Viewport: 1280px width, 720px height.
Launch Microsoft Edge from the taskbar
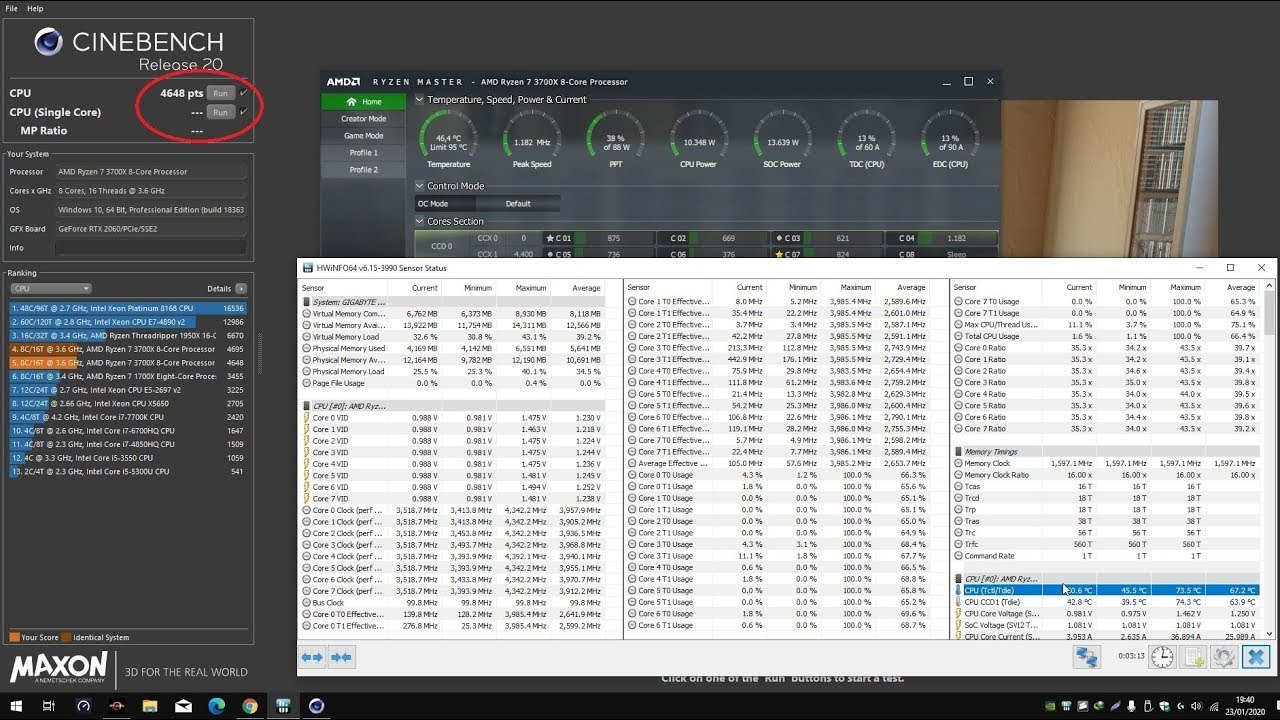click(x=216, y=706)
